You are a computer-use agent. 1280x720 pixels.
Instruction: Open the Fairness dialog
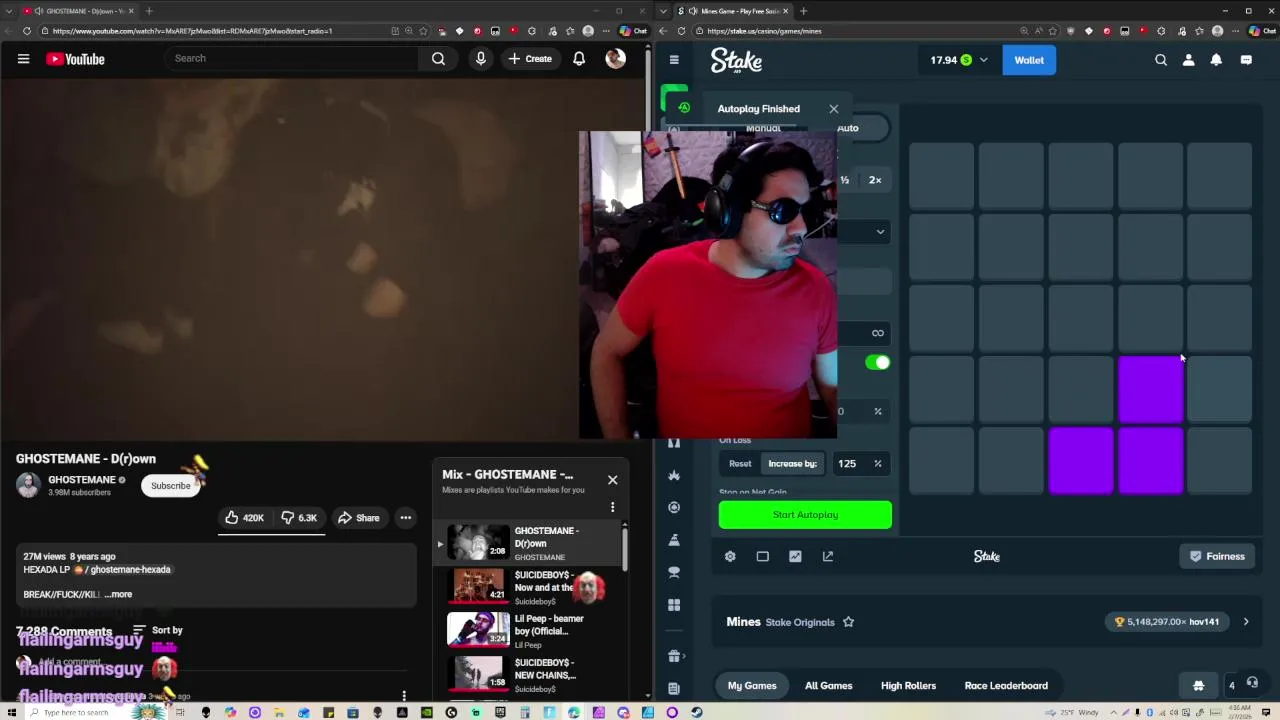(x=1217, y=557)
